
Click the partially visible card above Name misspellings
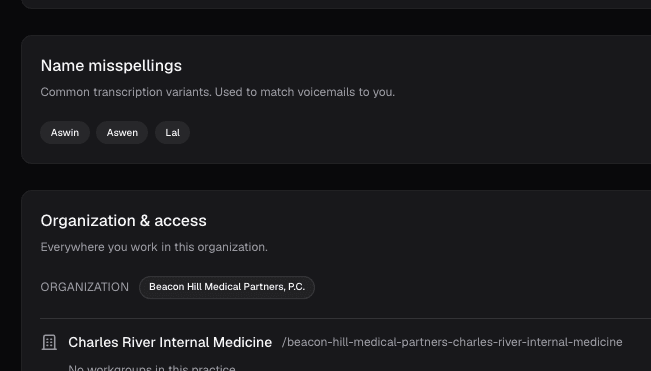coord(336,4)
